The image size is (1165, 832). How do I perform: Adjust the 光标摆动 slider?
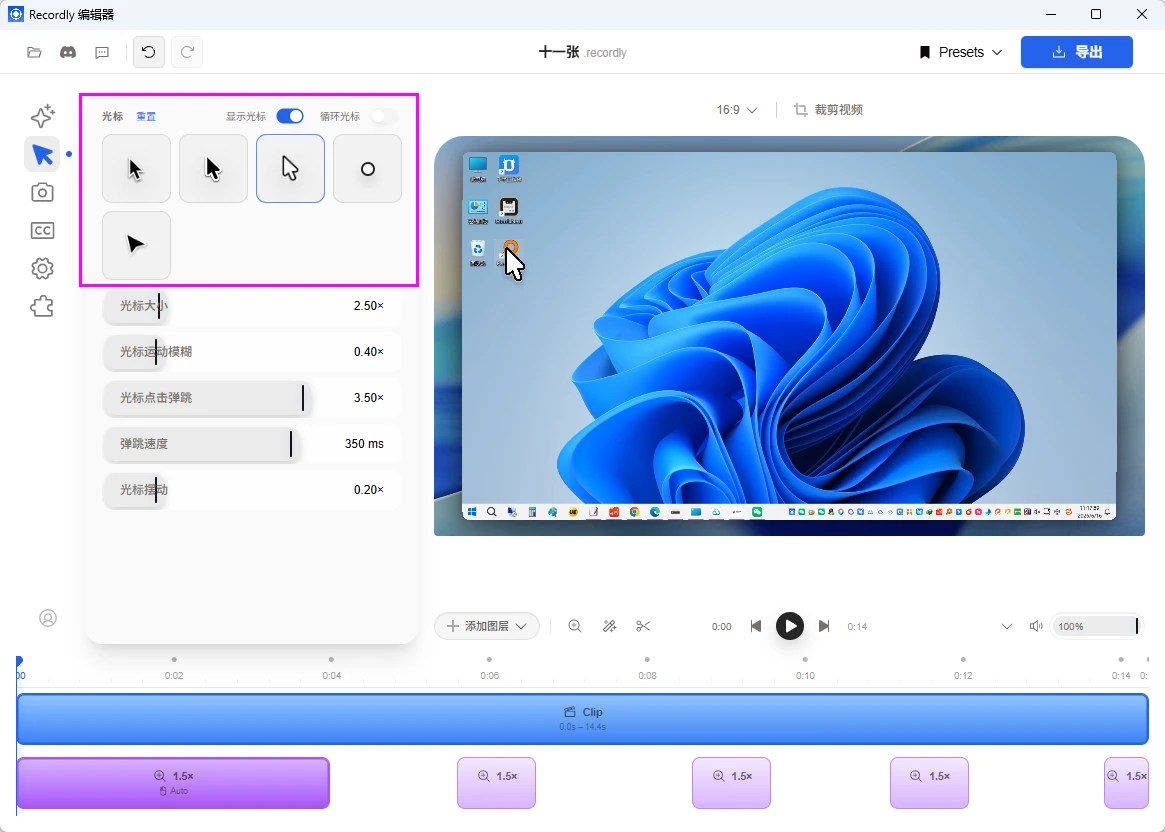click(x=252, y=490)
